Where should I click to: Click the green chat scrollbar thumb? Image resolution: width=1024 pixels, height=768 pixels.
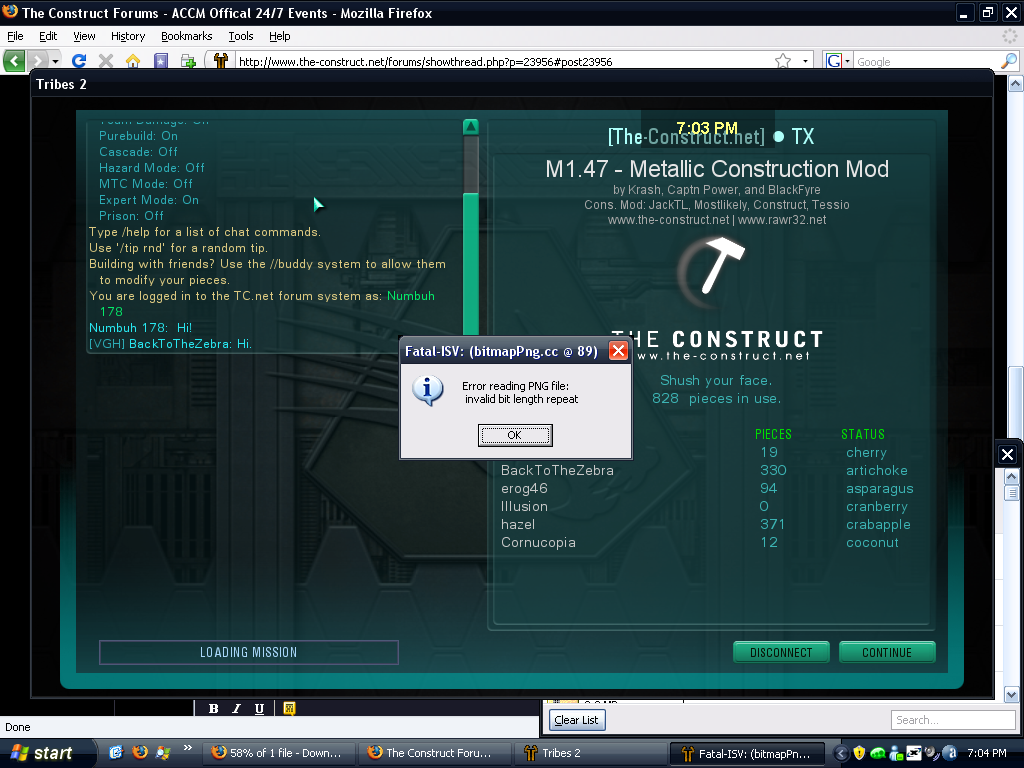(470, 263)
